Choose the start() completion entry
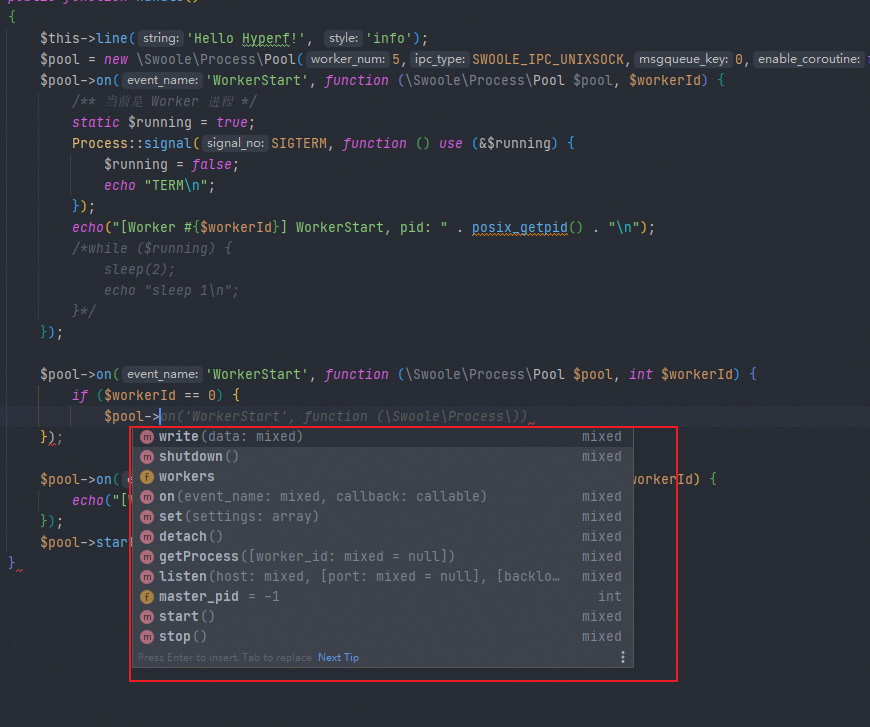 tap(383, 617)
